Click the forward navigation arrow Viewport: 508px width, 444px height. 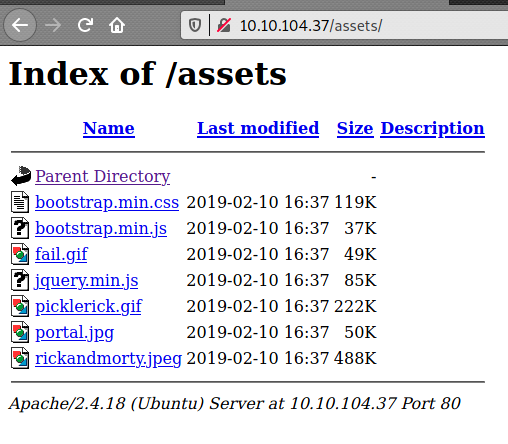[53, 25]
